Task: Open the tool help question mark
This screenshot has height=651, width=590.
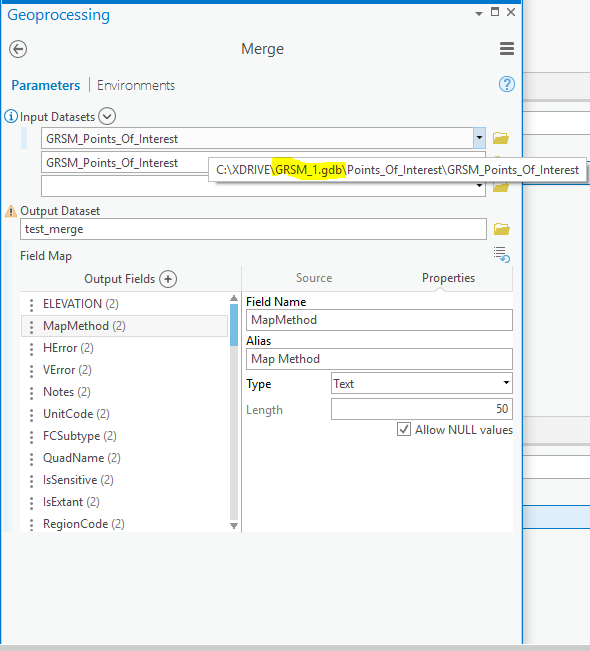Action: (507, 84)
